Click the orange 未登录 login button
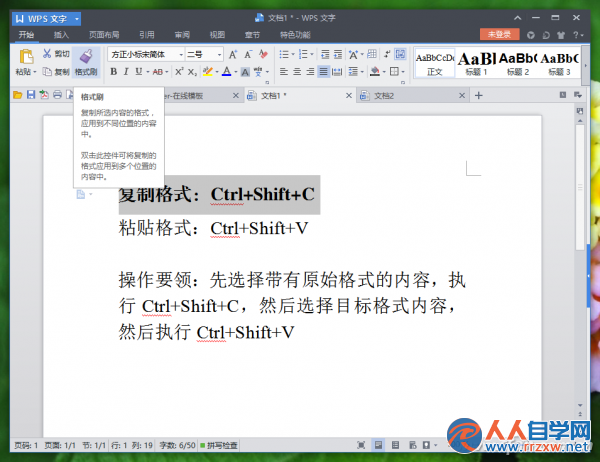The height and width of the screenshot is (462, 600). (499, 34)
